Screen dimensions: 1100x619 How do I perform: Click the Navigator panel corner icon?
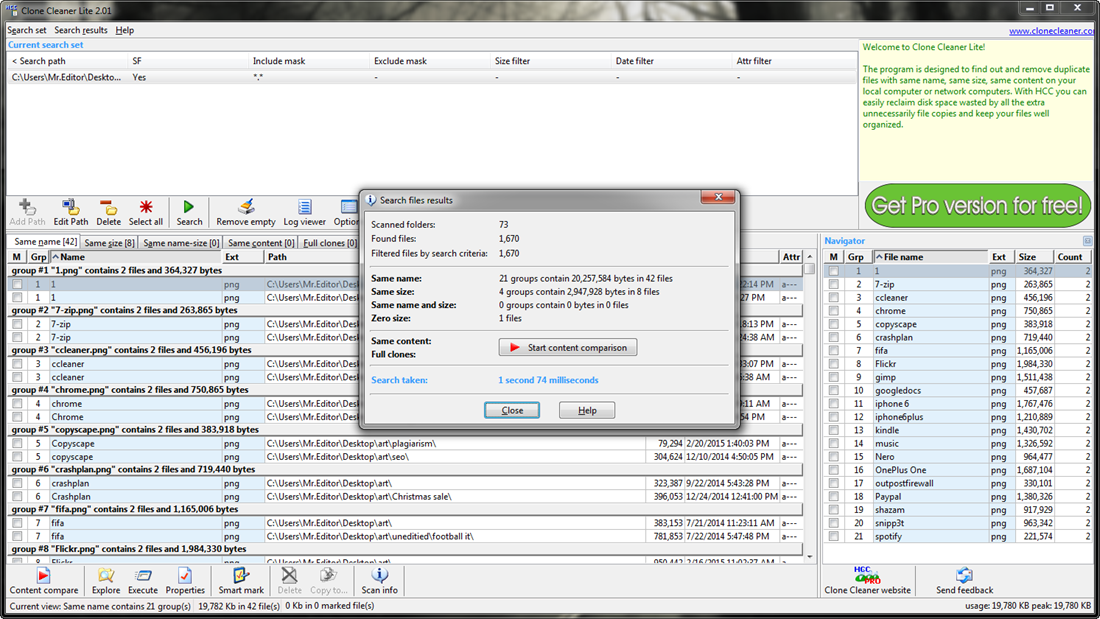pyautogui.click(x=1087, y=241)
